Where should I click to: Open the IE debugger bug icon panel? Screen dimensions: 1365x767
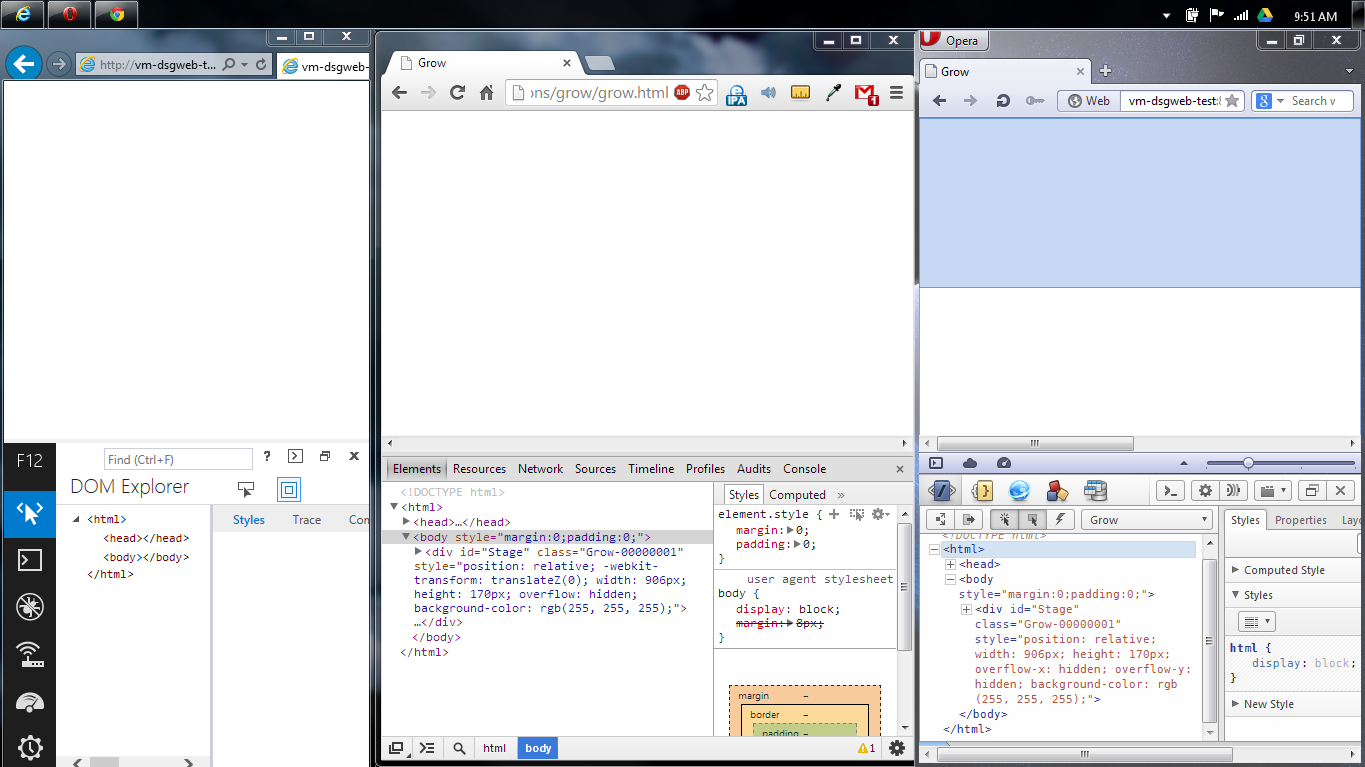[29, 607]
